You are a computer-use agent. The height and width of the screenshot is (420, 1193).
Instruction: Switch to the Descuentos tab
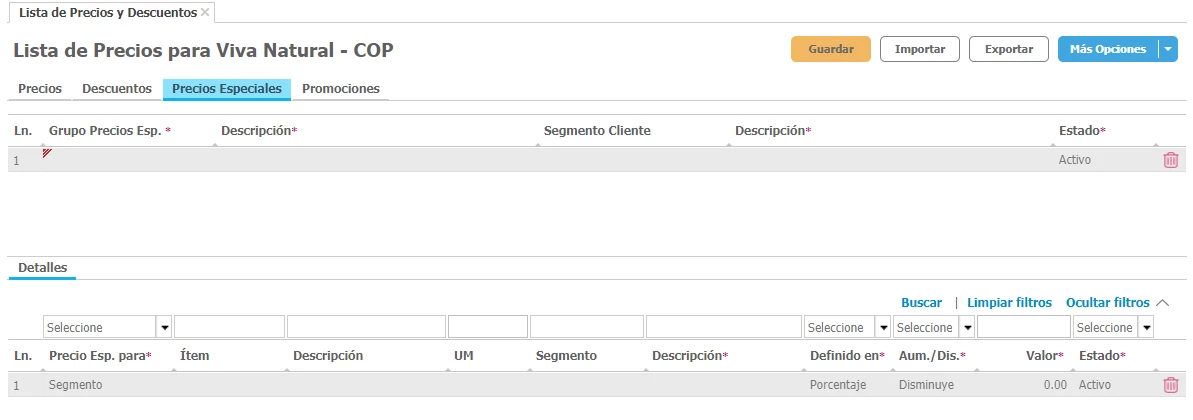[x=117, y=89]
